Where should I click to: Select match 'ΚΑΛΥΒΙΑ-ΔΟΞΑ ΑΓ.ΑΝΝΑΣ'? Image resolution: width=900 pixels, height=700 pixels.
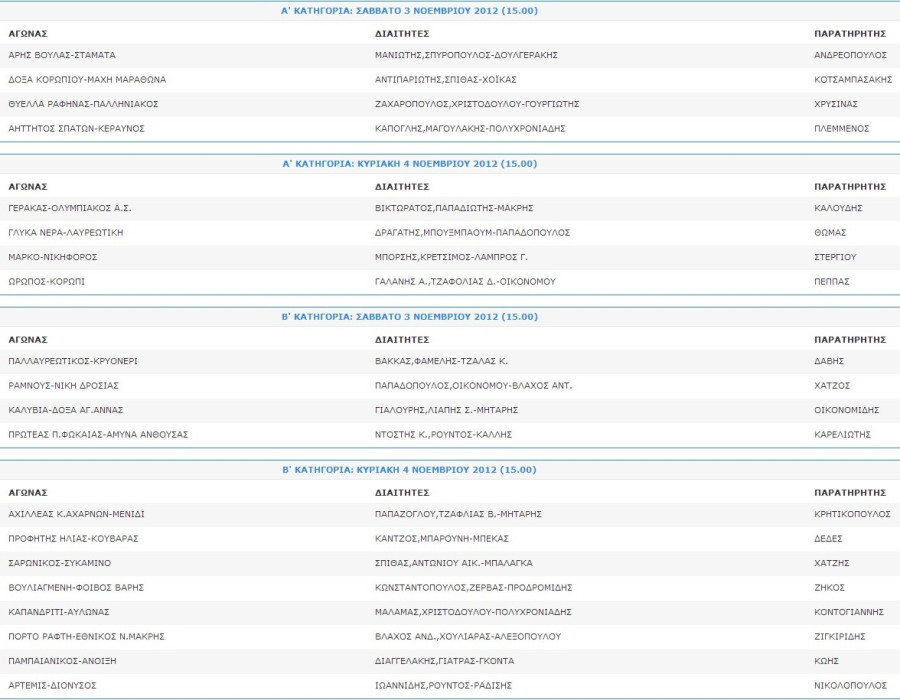(65, 411)
